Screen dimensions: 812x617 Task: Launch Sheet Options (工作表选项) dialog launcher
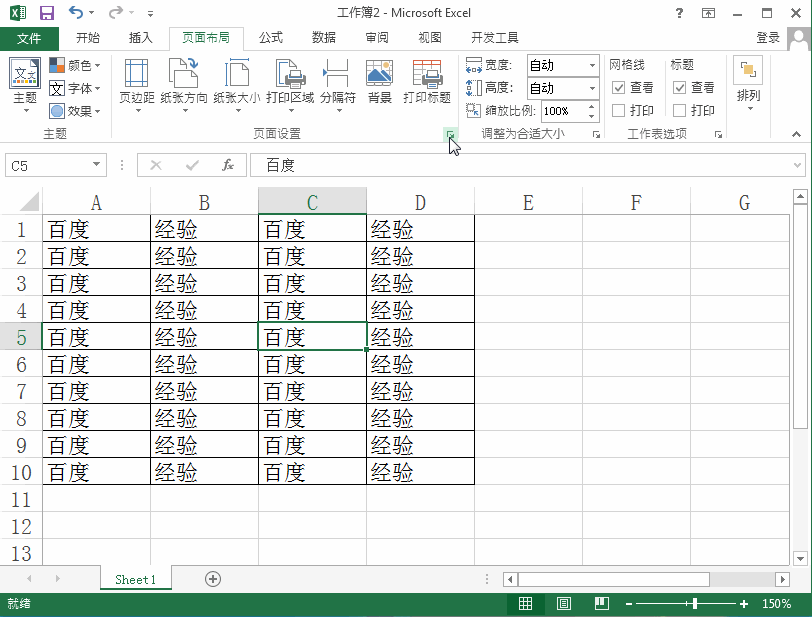(718, 135)
